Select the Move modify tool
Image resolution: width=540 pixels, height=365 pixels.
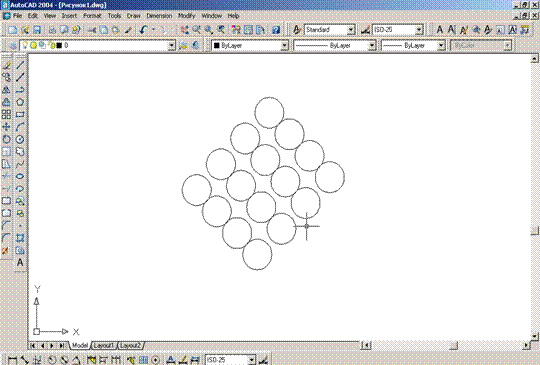pos(6,127)
